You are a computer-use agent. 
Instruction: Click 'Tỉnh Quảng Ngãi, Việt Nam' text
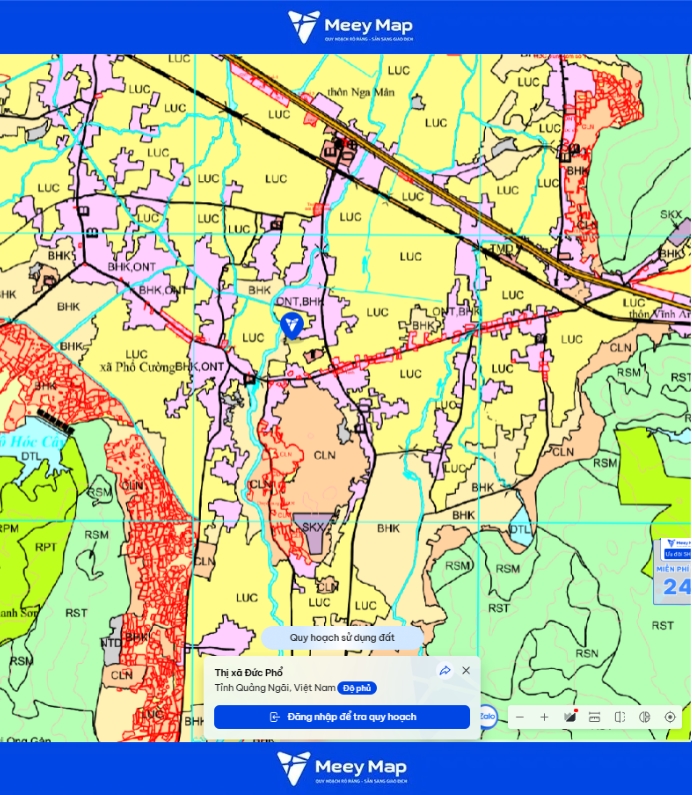pos(275,688)
